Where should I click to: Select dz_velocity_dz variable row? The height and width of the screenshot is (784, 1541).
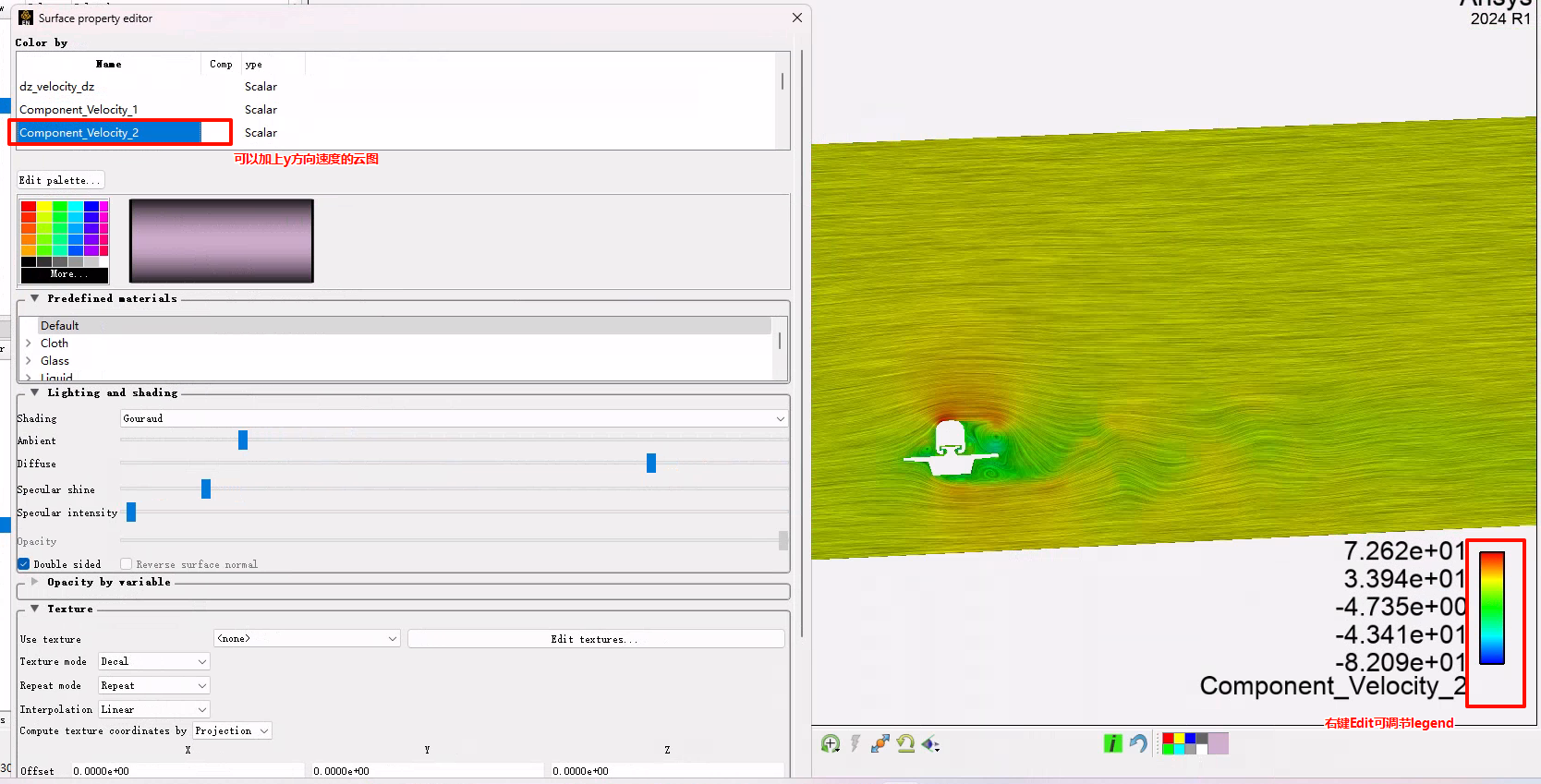(57, 87)
